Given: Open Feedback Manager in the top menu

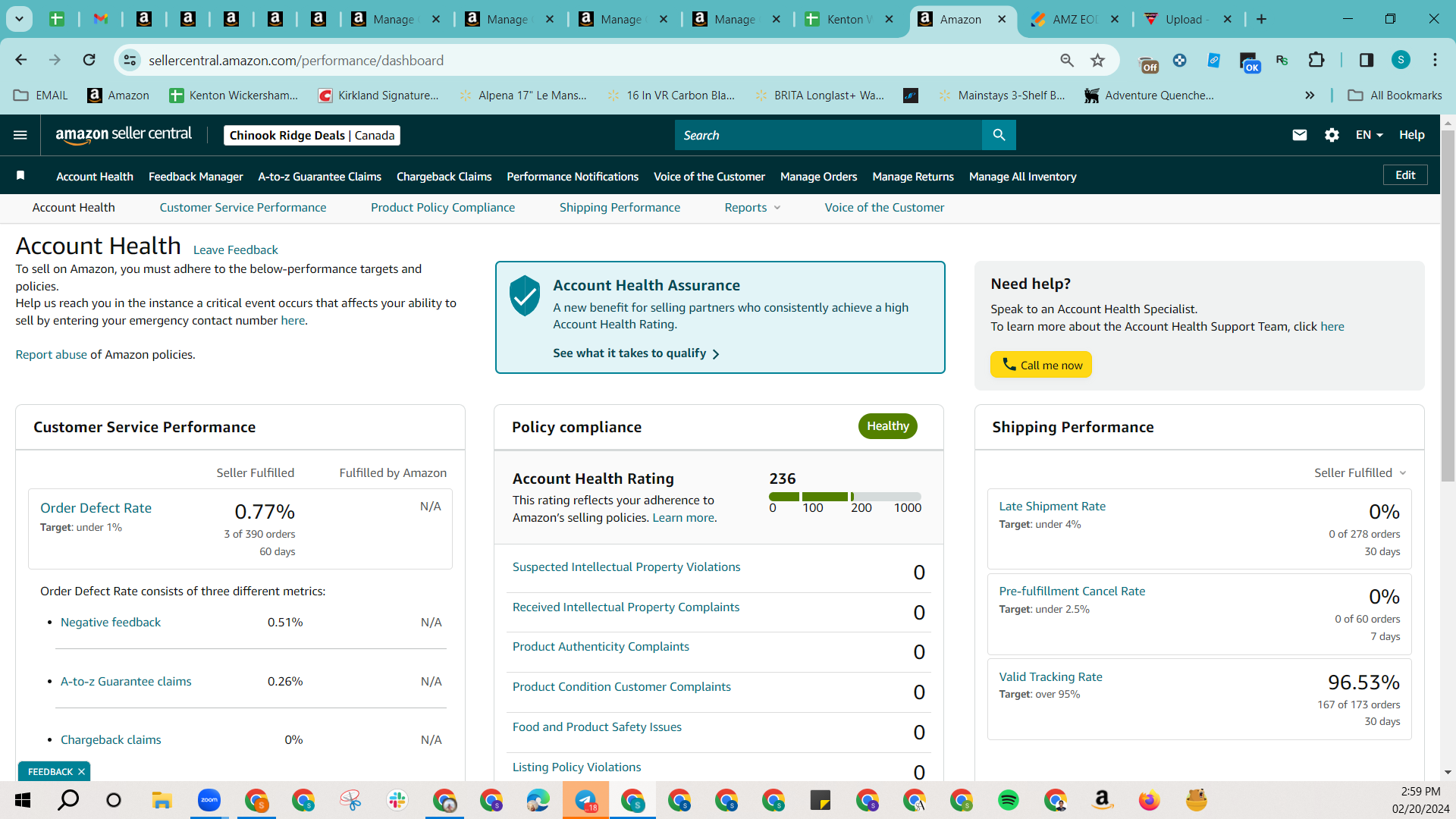Looking at the screenshot, I should tap(196, 177).
